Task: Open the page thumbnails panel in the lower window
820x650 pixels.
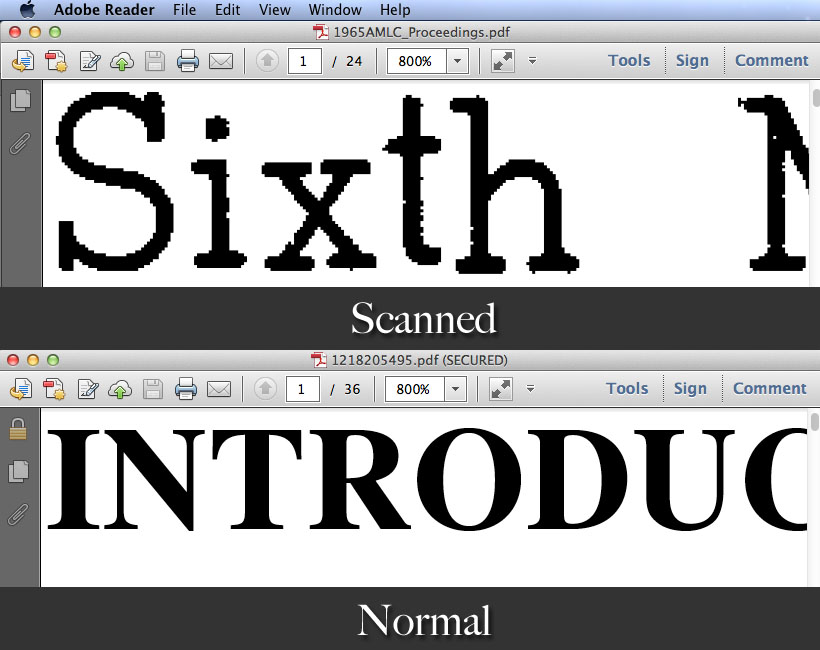Action: [19, 471]
